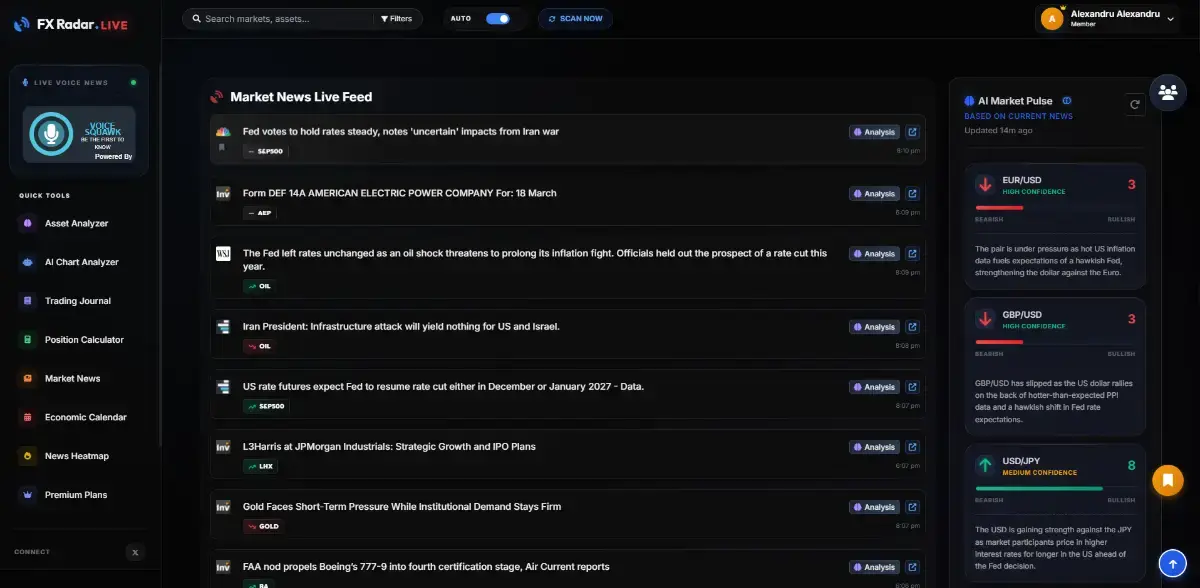Open external link for oil shock Fed story
The width and height of the screenshot is (1200, 588).
pyautogui.click(x=912, y=254)
